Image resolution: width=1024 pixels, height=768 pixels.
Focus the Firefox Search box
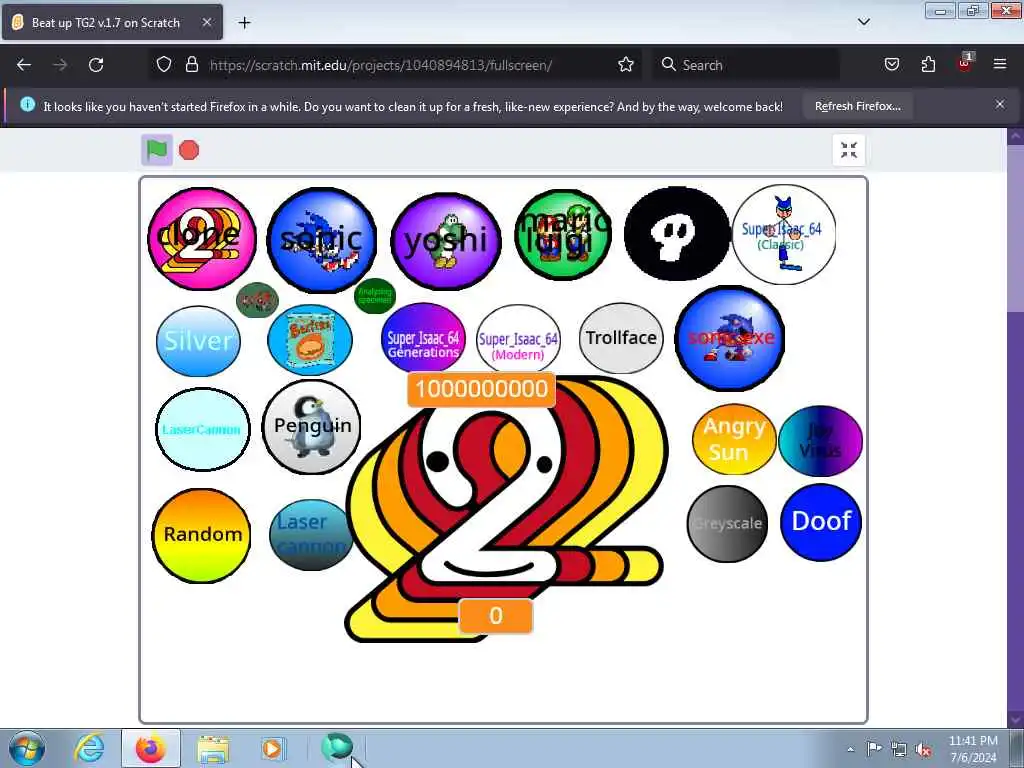[x=746, y=65]
